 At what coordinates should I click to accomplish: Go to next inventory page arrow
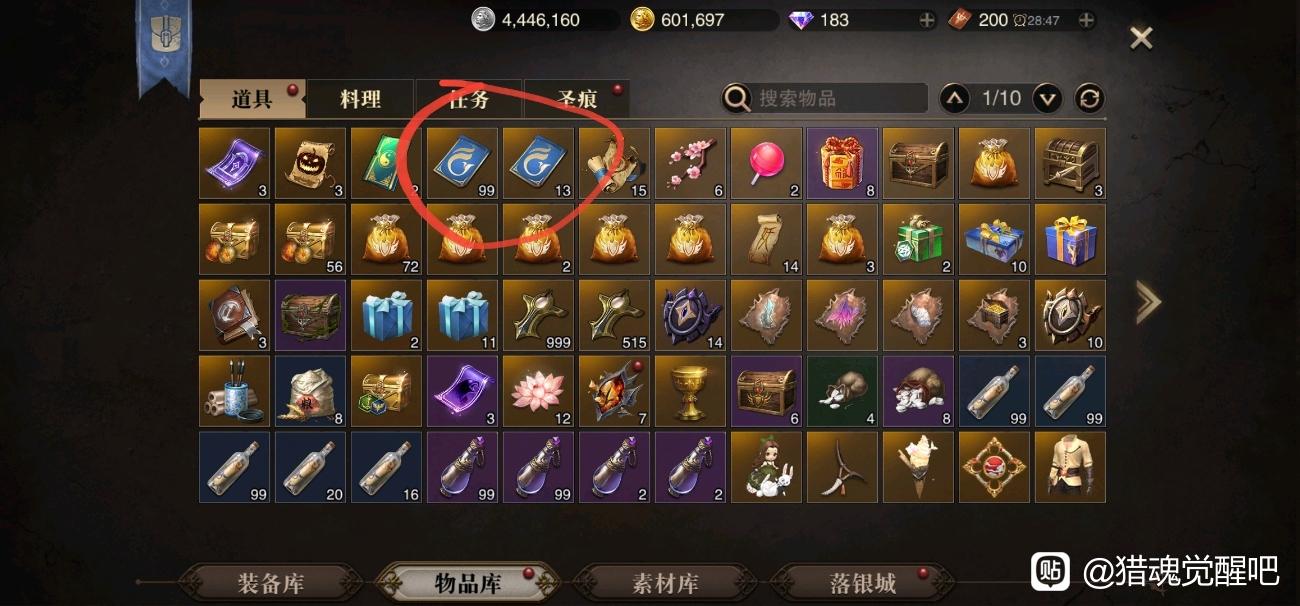1047,98
